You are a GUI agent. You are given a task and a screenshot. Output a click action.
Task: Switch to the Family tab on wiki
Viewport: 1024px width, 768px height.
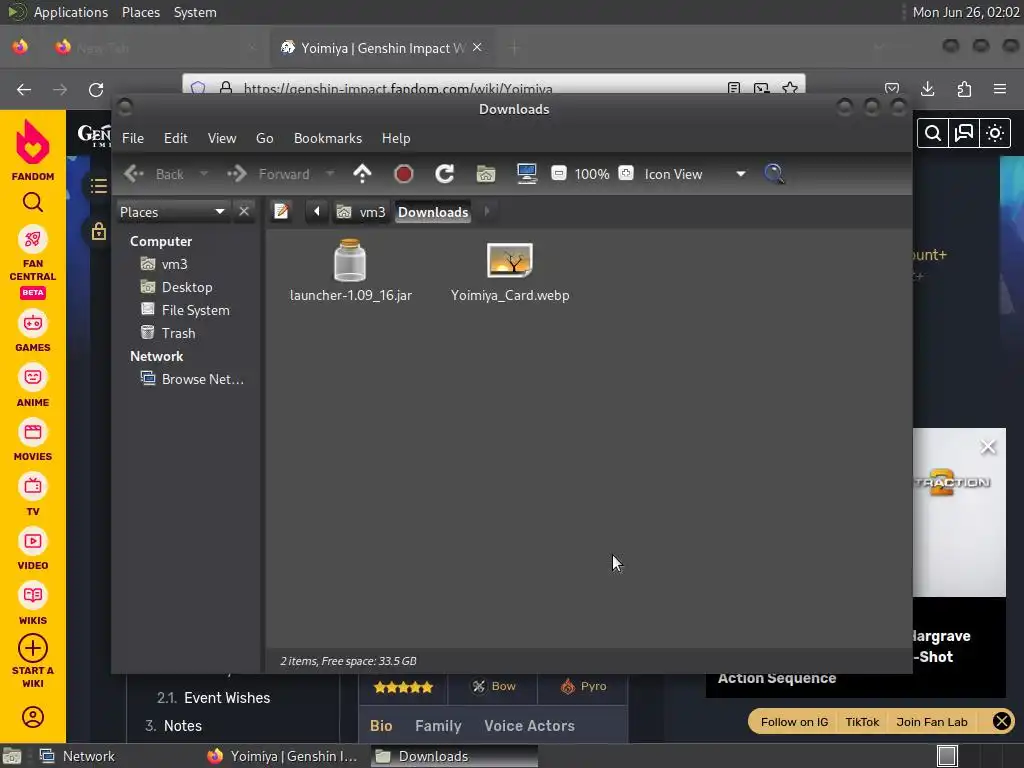(x=438, y=726)
